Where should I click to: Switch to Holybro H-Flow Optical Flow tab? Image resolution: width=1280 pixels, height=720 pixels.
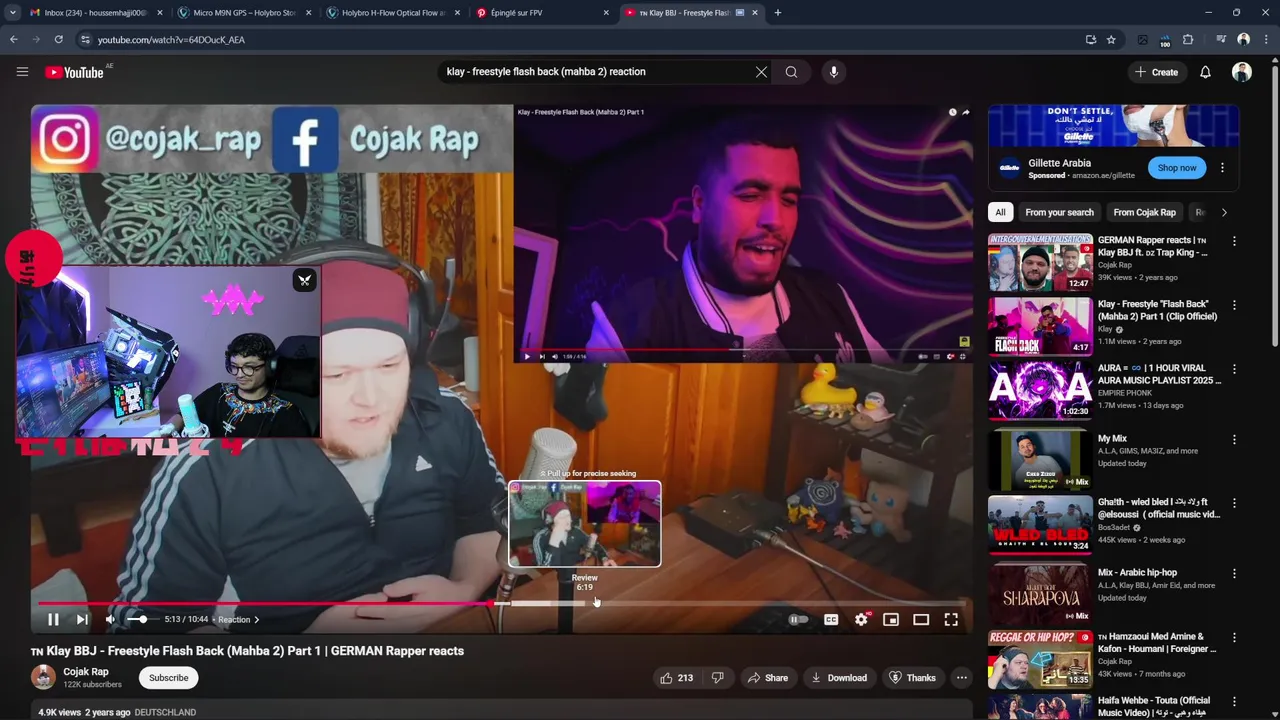pyautogui.click(x=393, y=13)
